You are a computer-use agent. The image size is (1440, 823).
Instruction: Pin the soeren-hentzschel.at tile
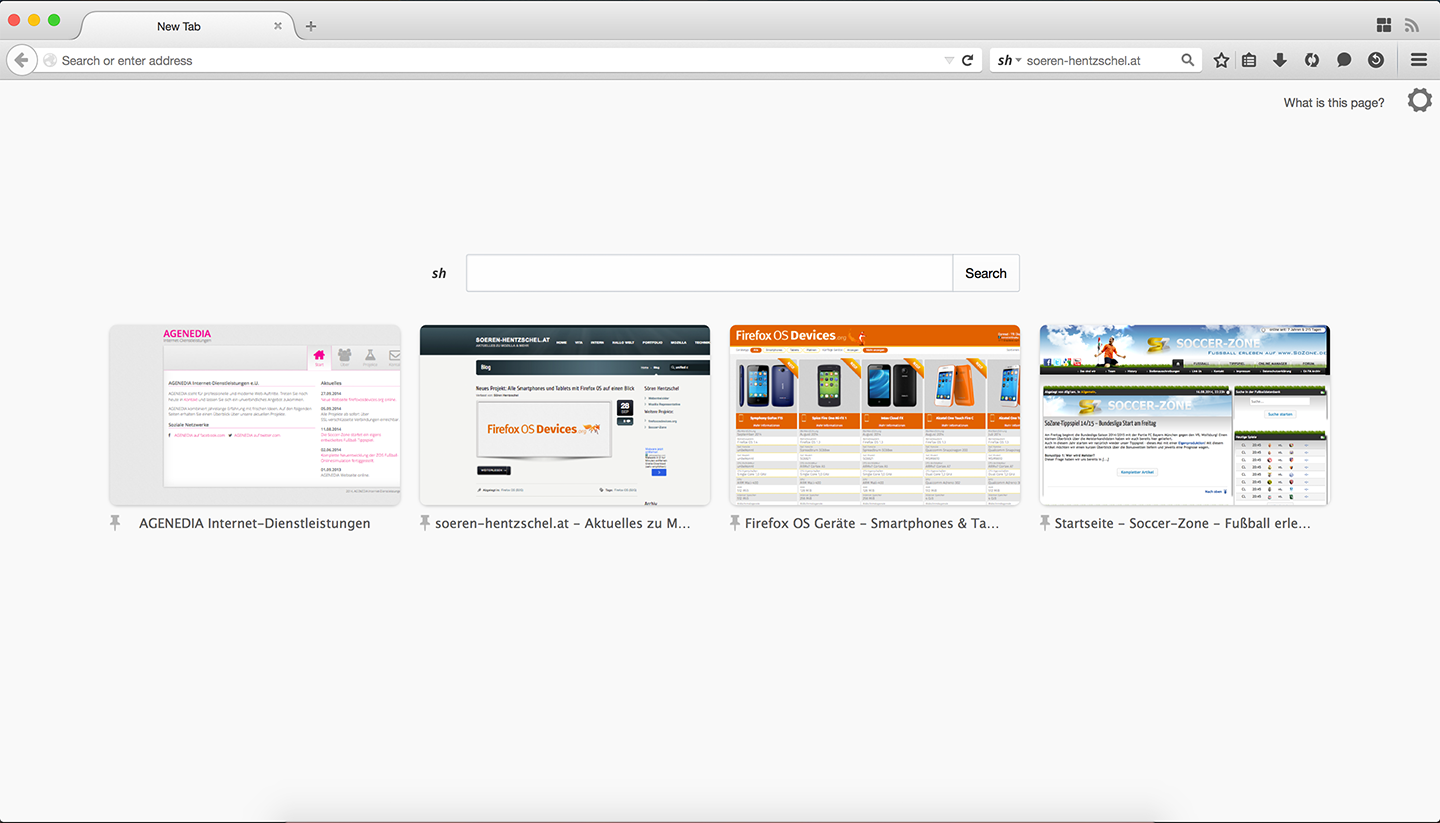click(x=425, y=523)
